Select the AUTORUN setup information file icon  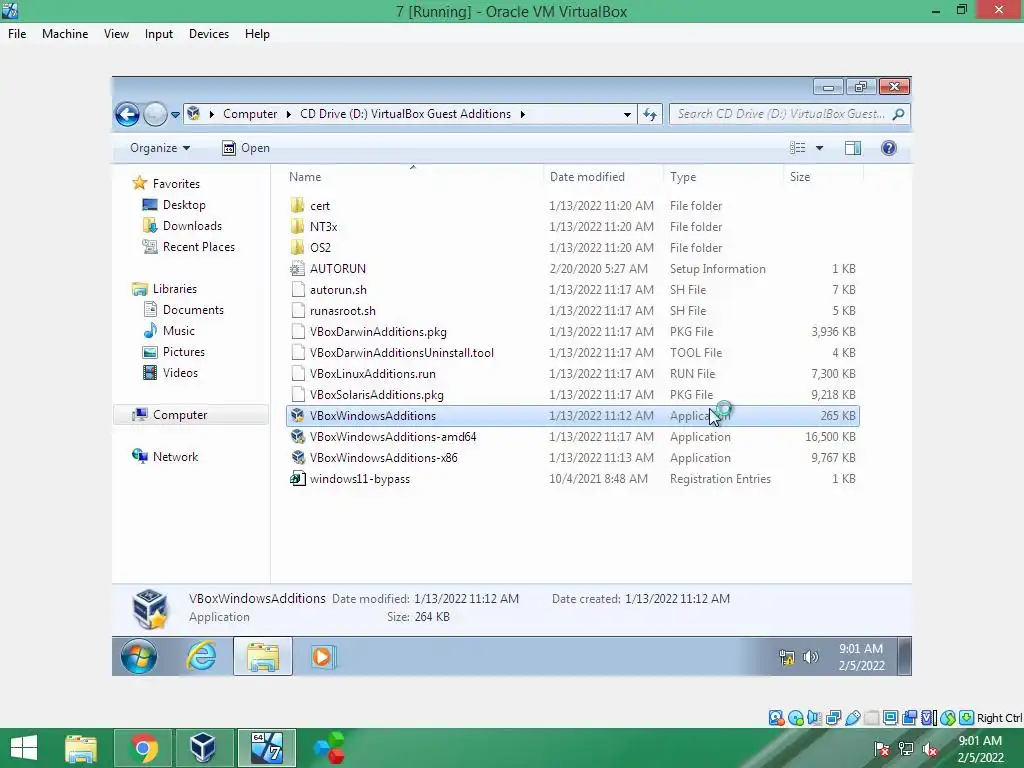[298, 268]
